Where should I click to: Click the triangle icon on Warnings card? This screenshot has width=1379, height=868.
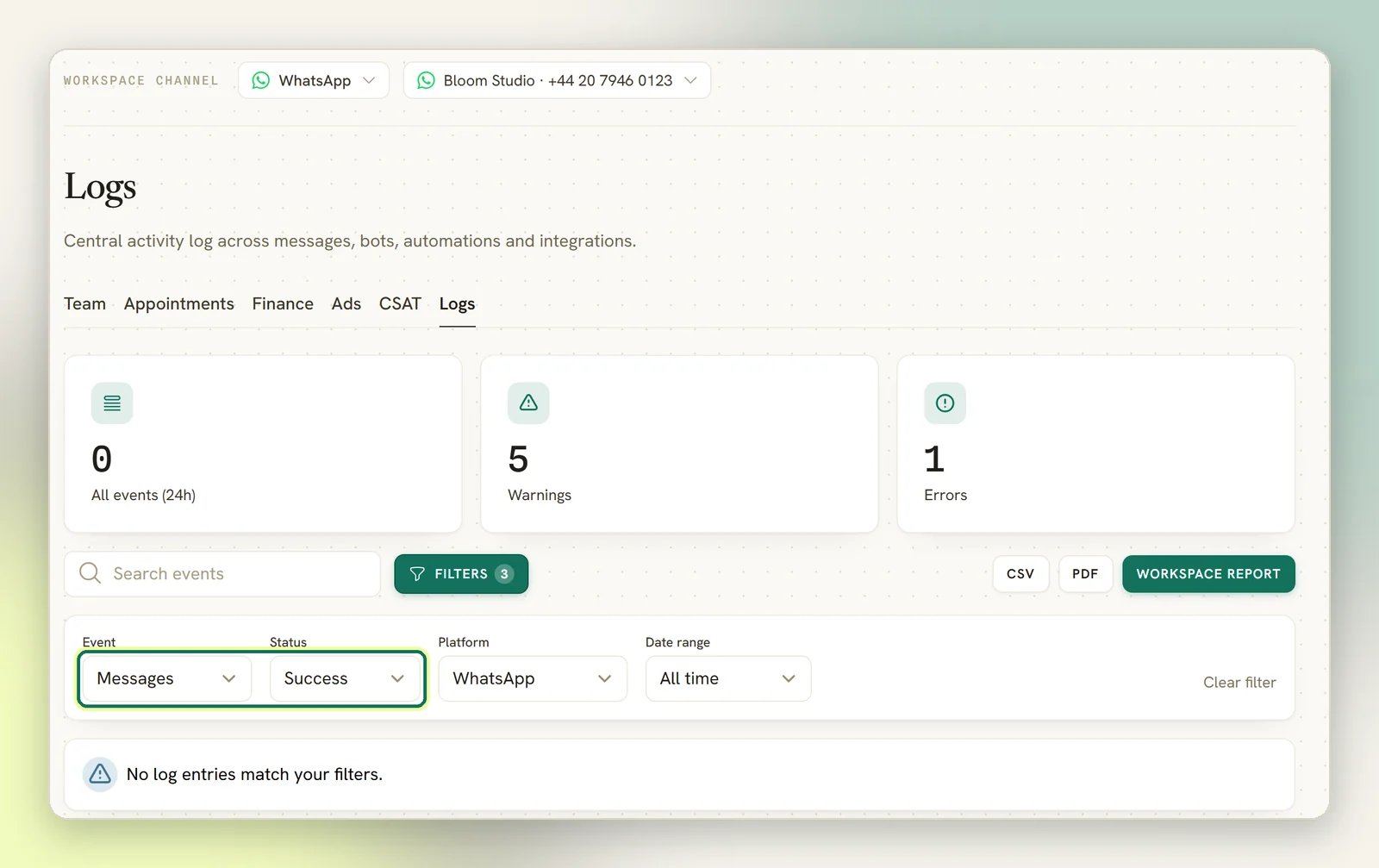[528, 403]
